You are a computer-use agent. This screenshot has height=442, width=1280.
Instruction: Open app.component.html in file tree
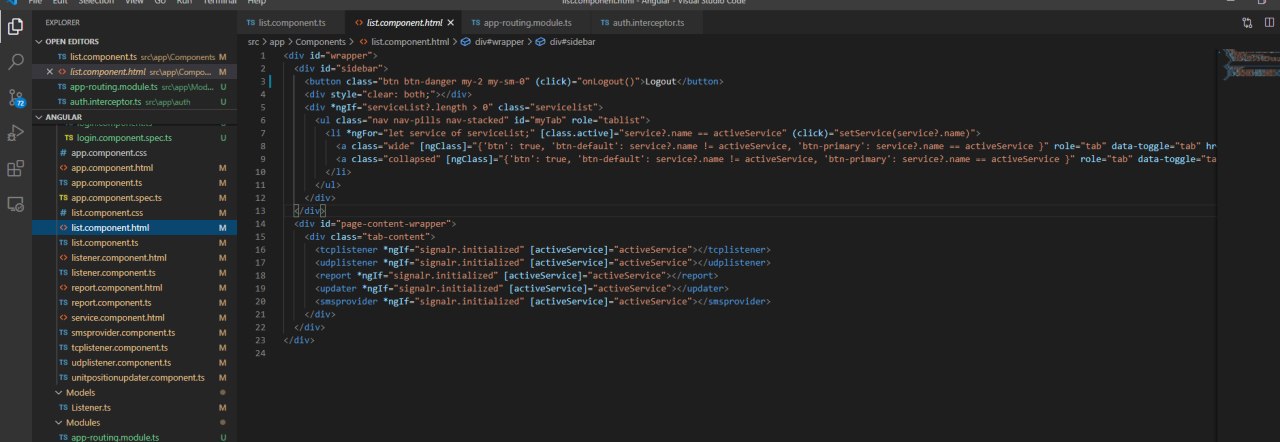click(x=135, y=168)
